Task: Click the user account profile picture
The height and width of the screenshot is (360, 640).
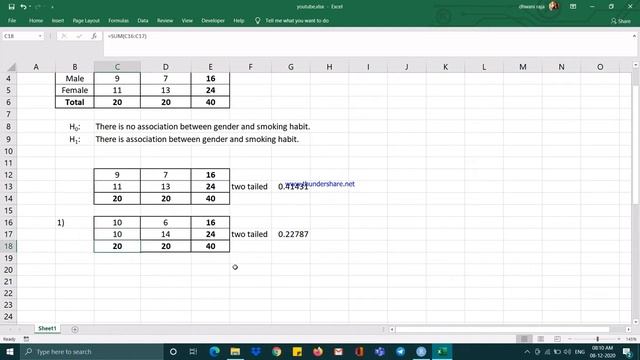Action: pyautogui.click(x=554, y=6)
